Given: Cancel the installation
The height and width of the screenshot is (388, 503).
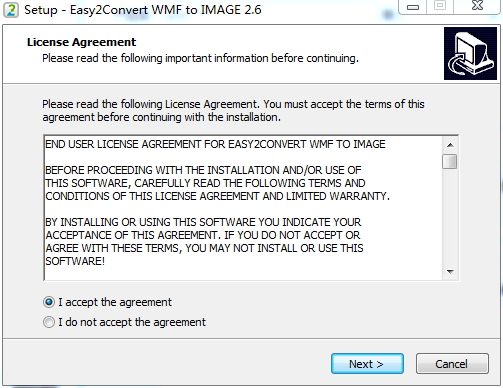Looking at the screenshot, I should coord(452,364).
